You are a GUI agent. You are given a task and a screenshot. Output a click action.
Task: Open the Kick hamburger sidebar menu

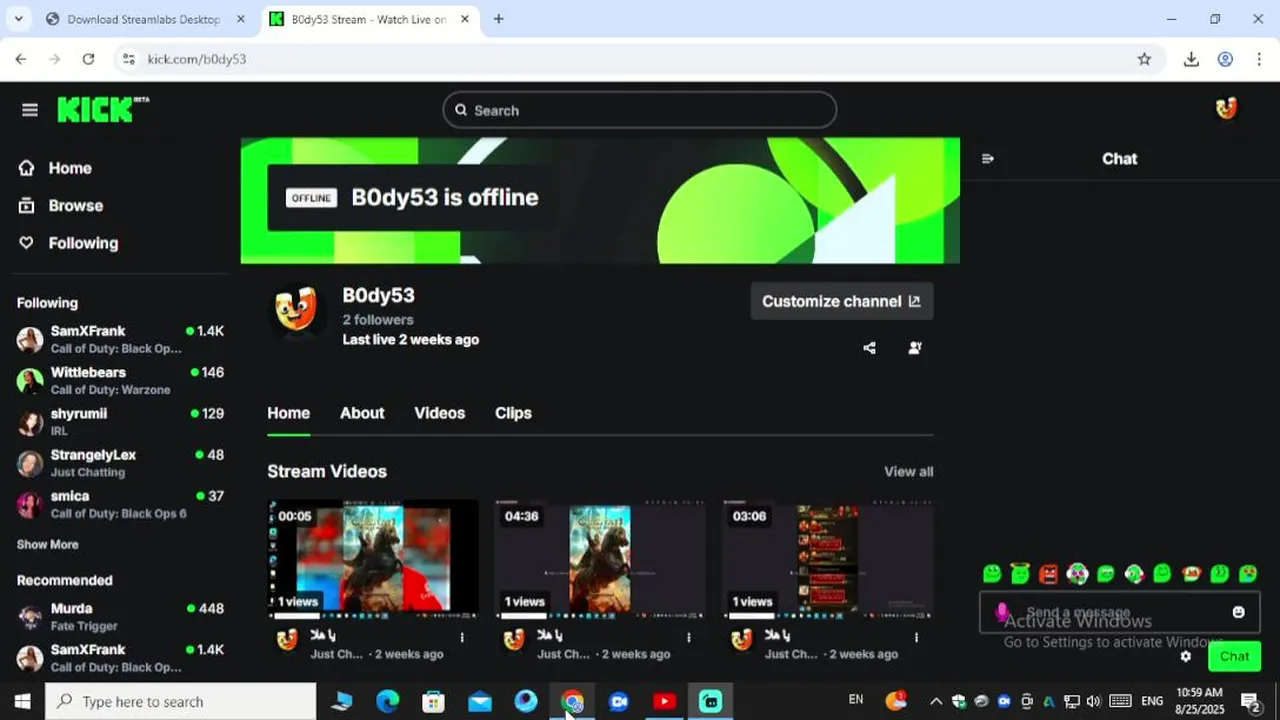coord(30,110)
